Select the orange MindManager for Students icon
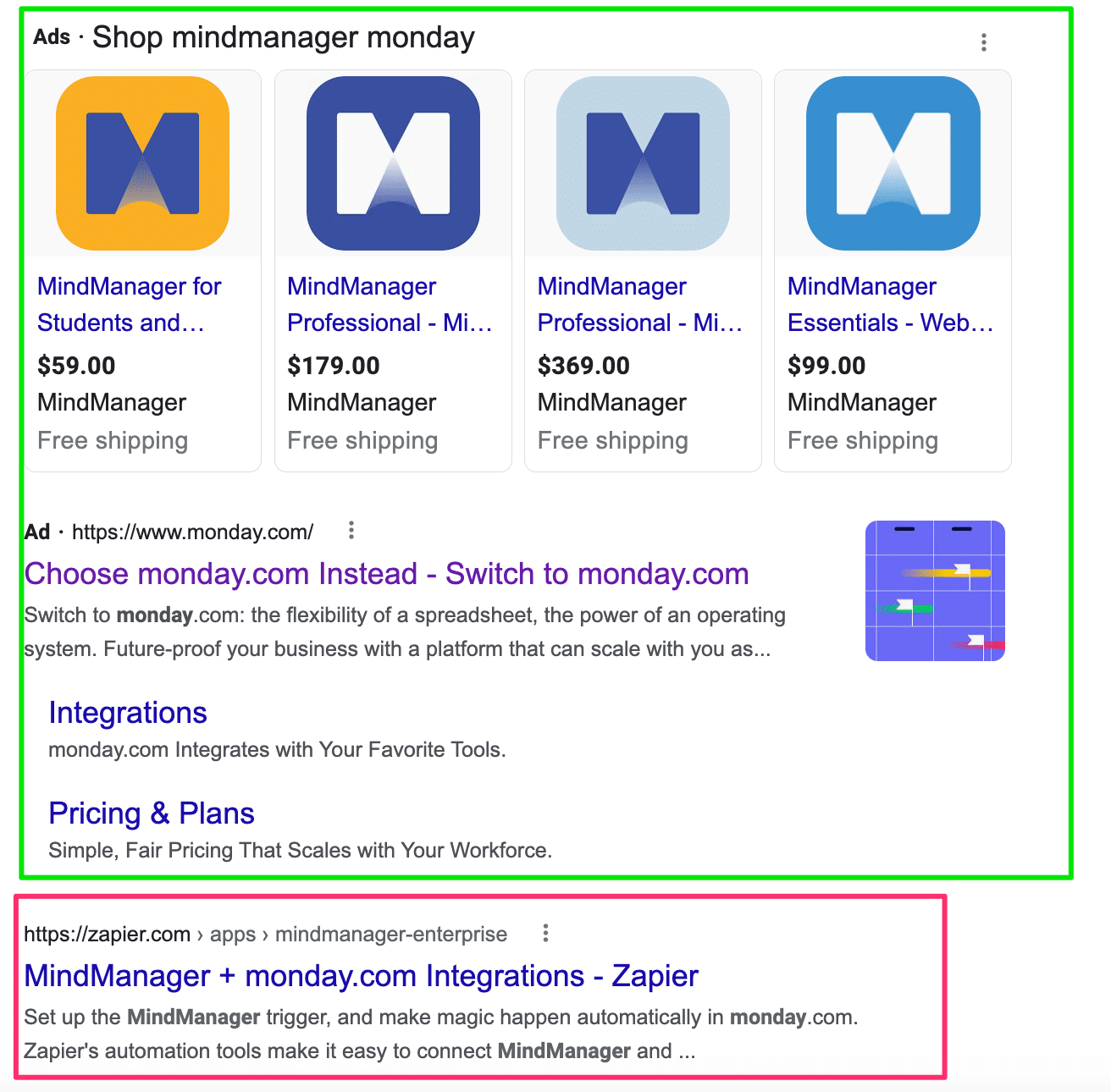Screen dimensions: 1111x1092 143,163
